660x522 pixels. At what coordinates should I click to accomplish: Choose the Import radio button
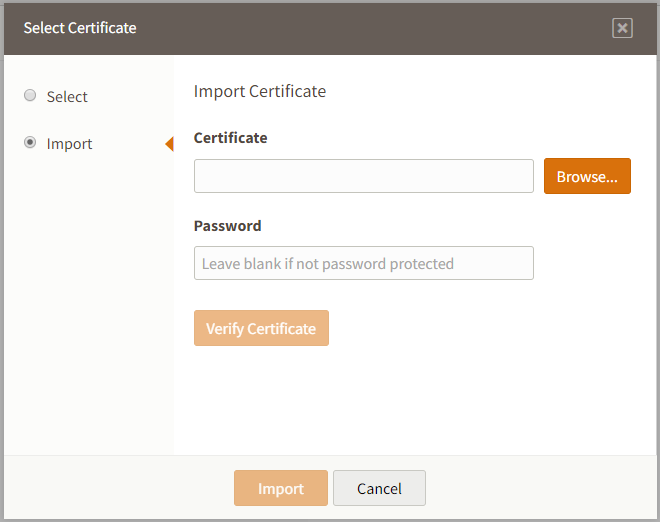coord(30,143)
